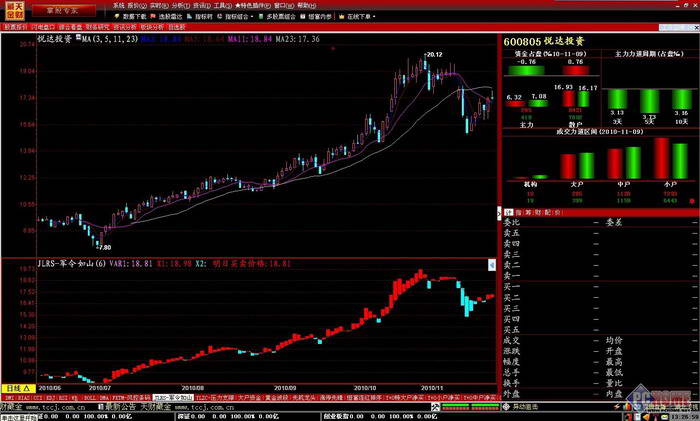Click the green connection signal bars
The height and width of the screenshot is (421, 700).
[470, 407]
